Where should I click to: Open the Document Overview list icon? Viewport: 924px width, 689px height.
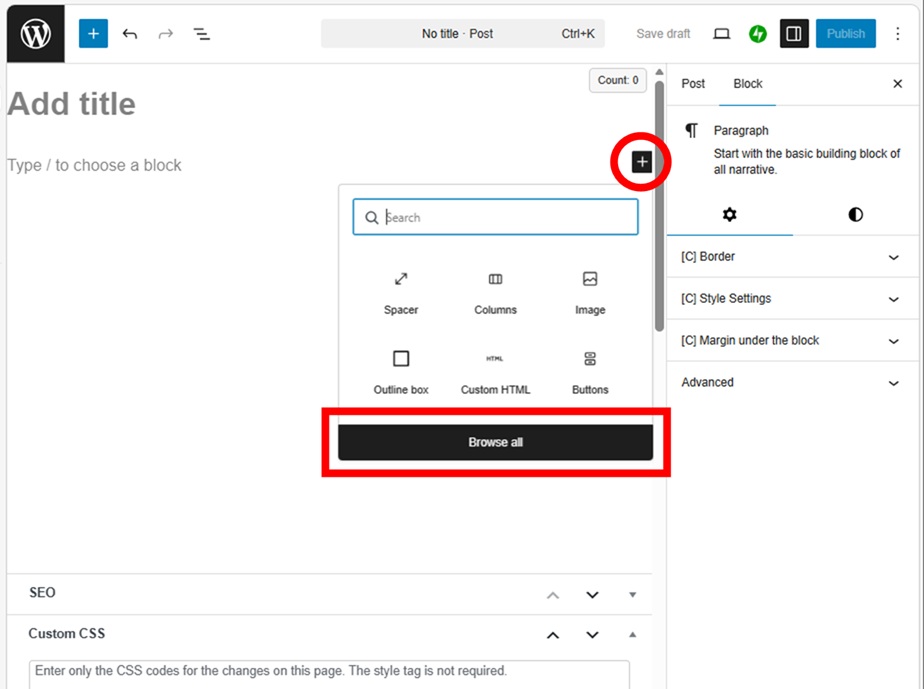click(201, 34)
